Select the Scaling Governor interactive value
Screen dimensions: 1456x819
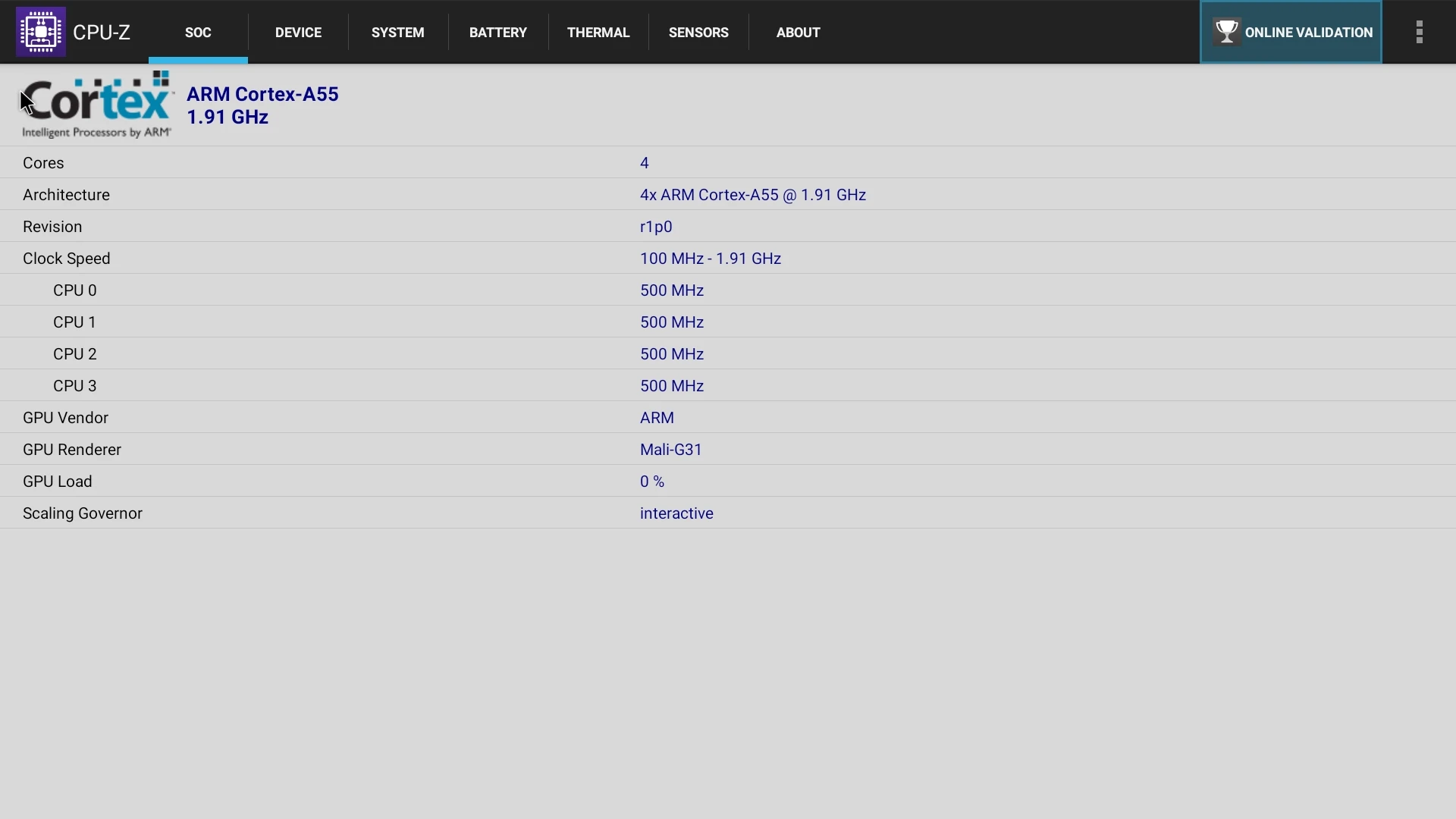tap(676, 513)
